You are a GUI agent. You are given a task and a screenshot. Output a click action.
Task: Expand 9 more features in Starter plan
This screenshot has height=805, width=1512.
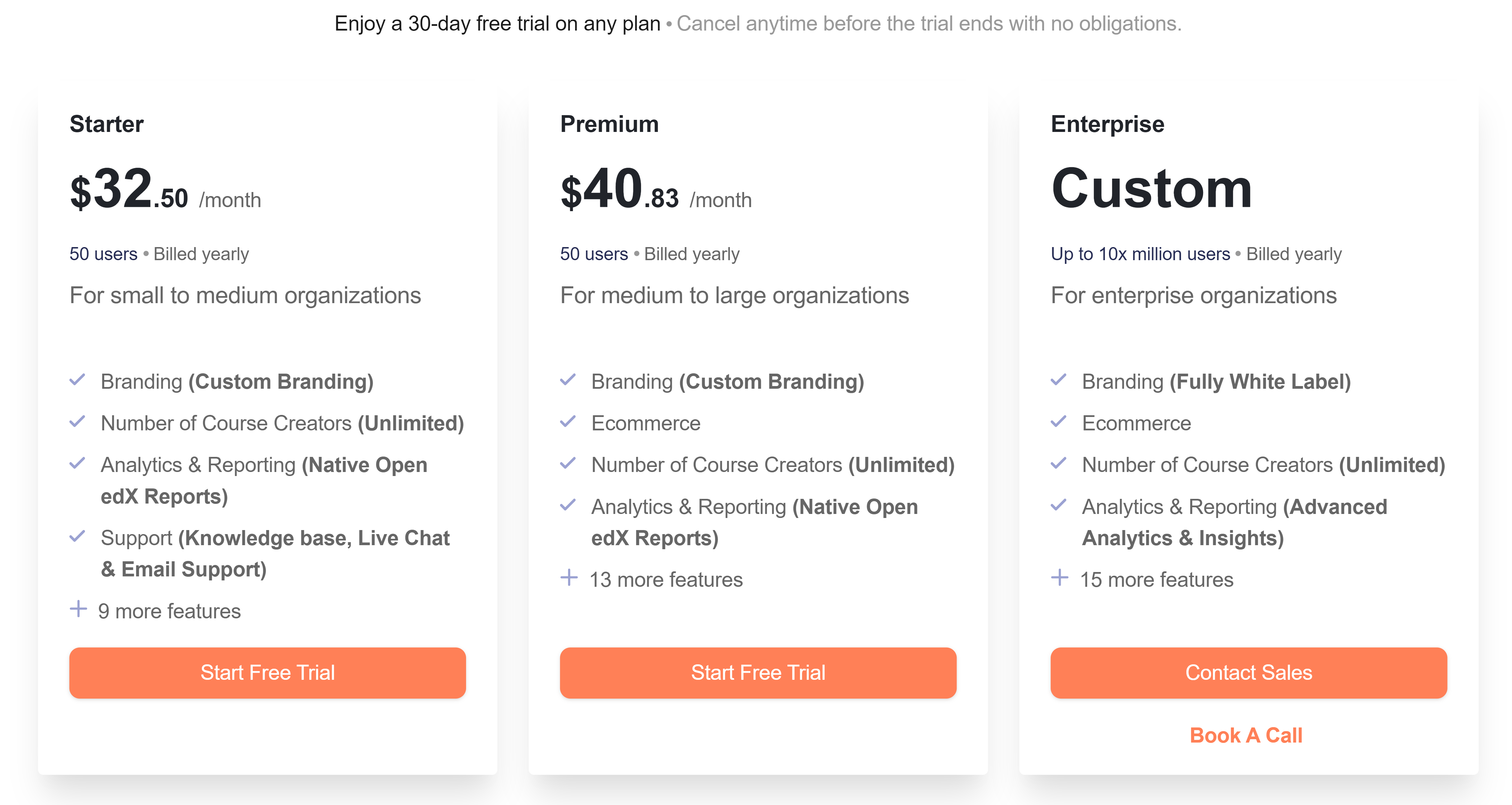click(x=169, y=611)
